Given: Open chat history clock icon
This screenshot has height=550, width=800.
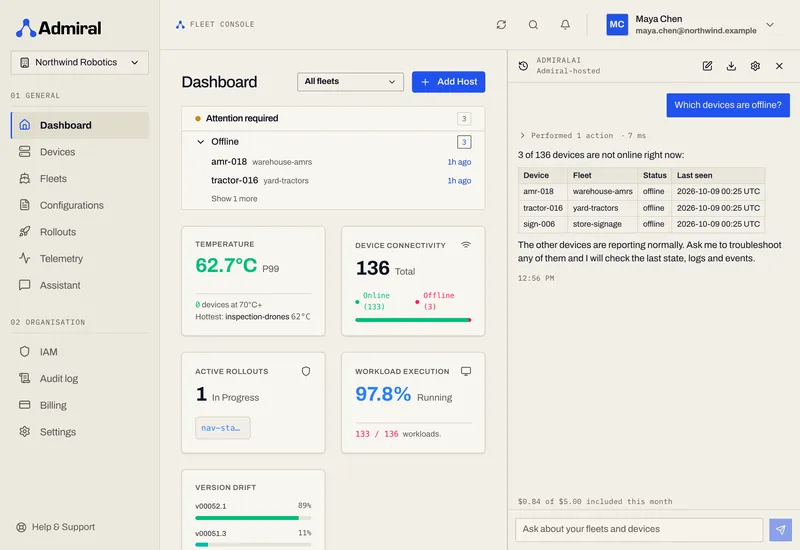Looking at the screenshot, I should click(523, 66).
